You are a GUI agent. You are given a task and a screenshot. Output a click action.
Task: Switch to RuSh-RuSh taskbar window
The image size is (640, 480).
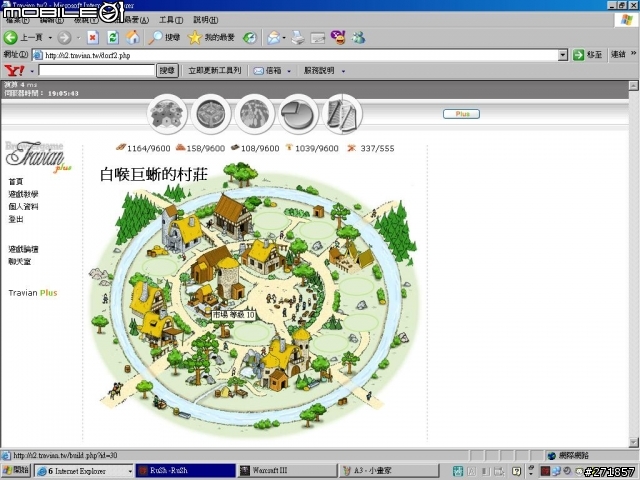185,471
